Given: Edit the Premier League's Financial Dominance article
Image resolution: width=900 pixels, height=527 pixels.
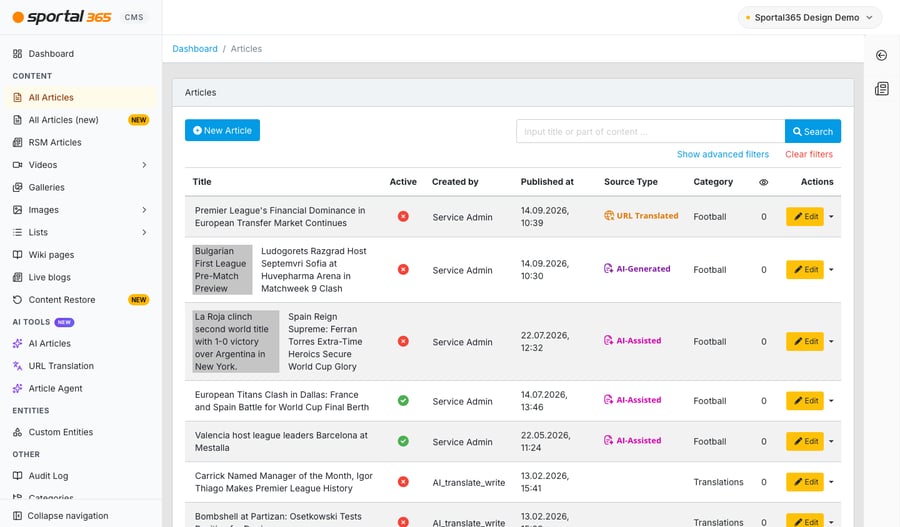Looking at the screenshot, I should [x=805, y=216].
